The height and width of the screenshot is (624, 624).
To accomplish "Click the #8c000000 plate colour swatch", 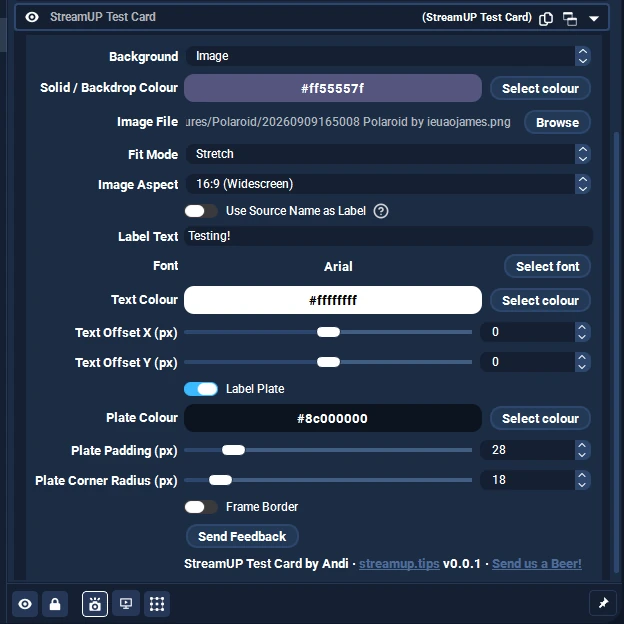I will pyautogui.click(x=333, y=418).
